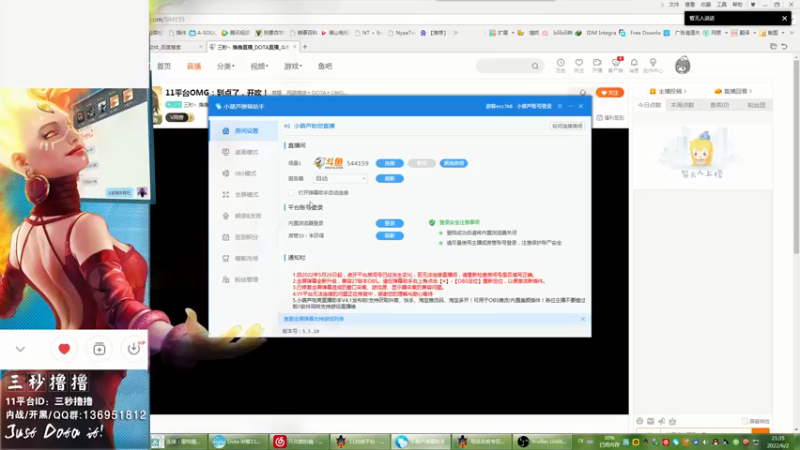Expand 视频 dropdown in Douyu navigation
The image size is (800, 450).
point(259,66)
